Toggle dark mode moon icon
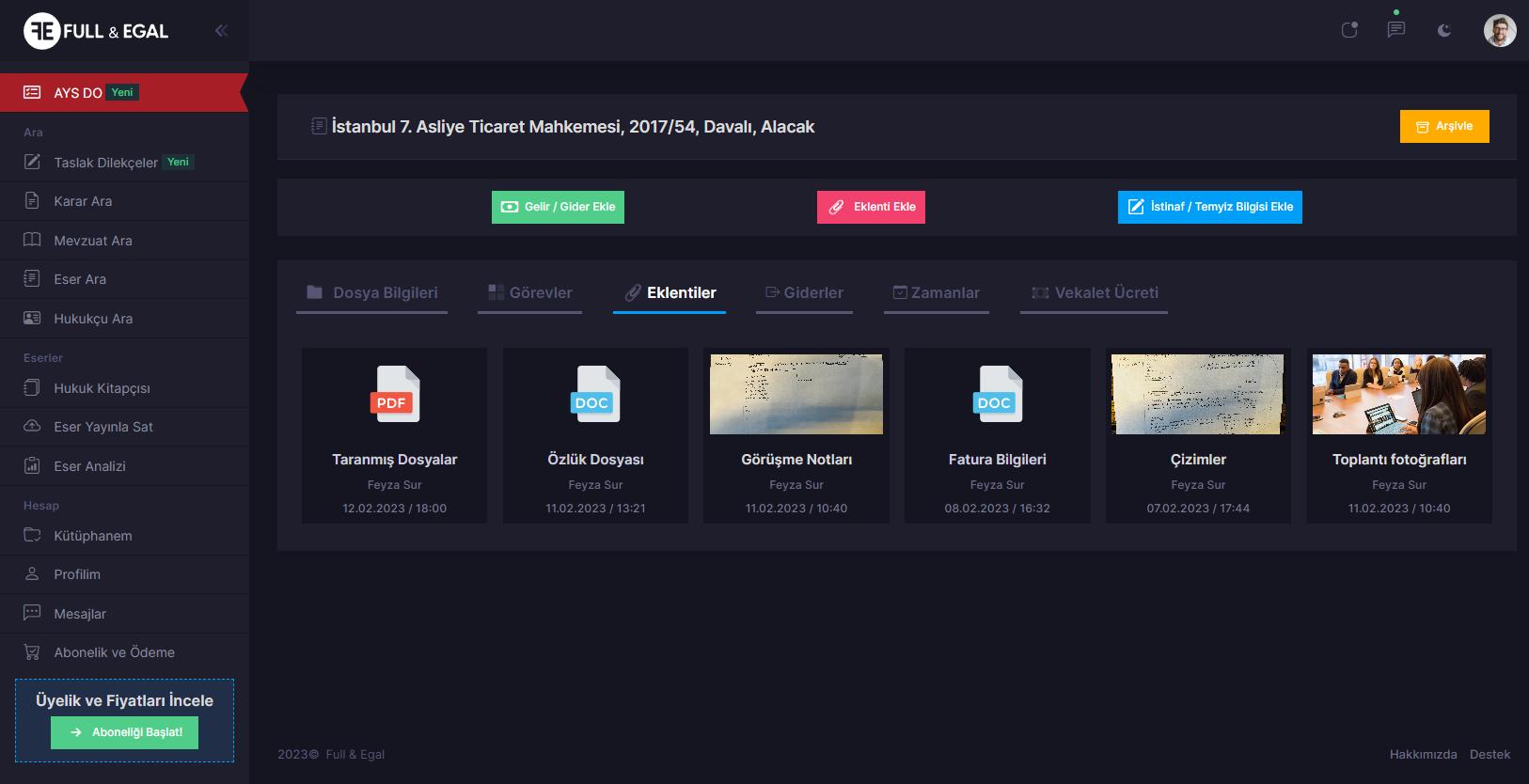This screenshot has width=1529, height=784. point(1443,31)
